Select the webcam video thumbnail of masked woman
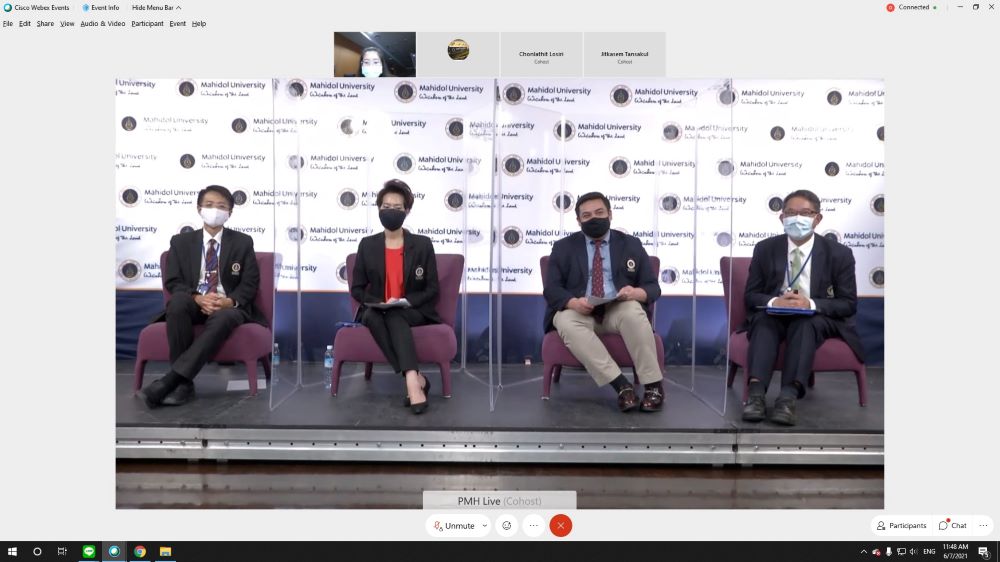 [x=374, y=54]
